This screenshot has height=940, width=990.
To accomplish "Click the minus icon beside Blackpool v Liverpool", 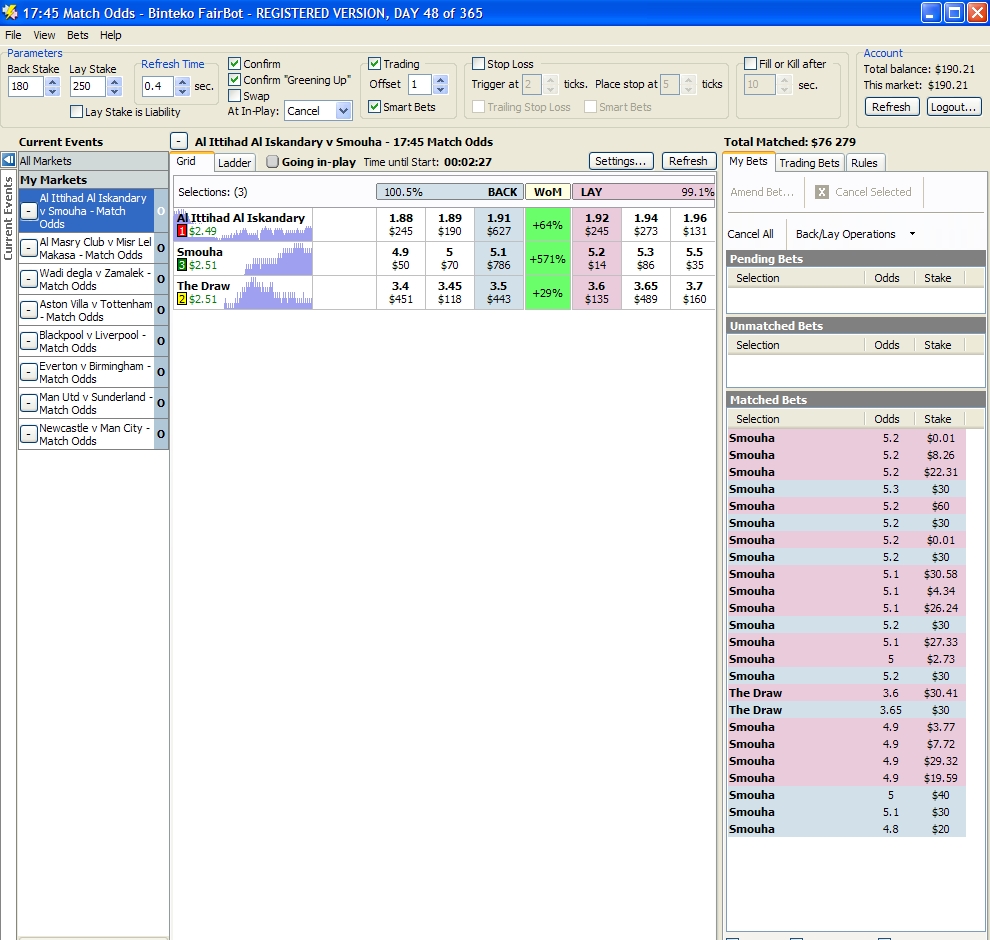I will [x=28, y=342].
